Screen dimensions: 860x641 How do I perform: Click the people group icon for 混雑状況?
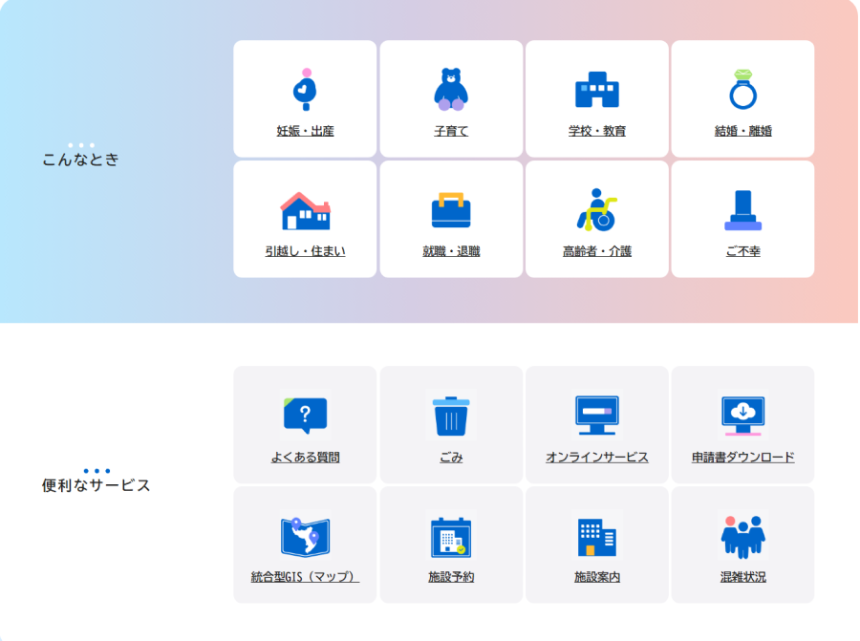(742, 536)
